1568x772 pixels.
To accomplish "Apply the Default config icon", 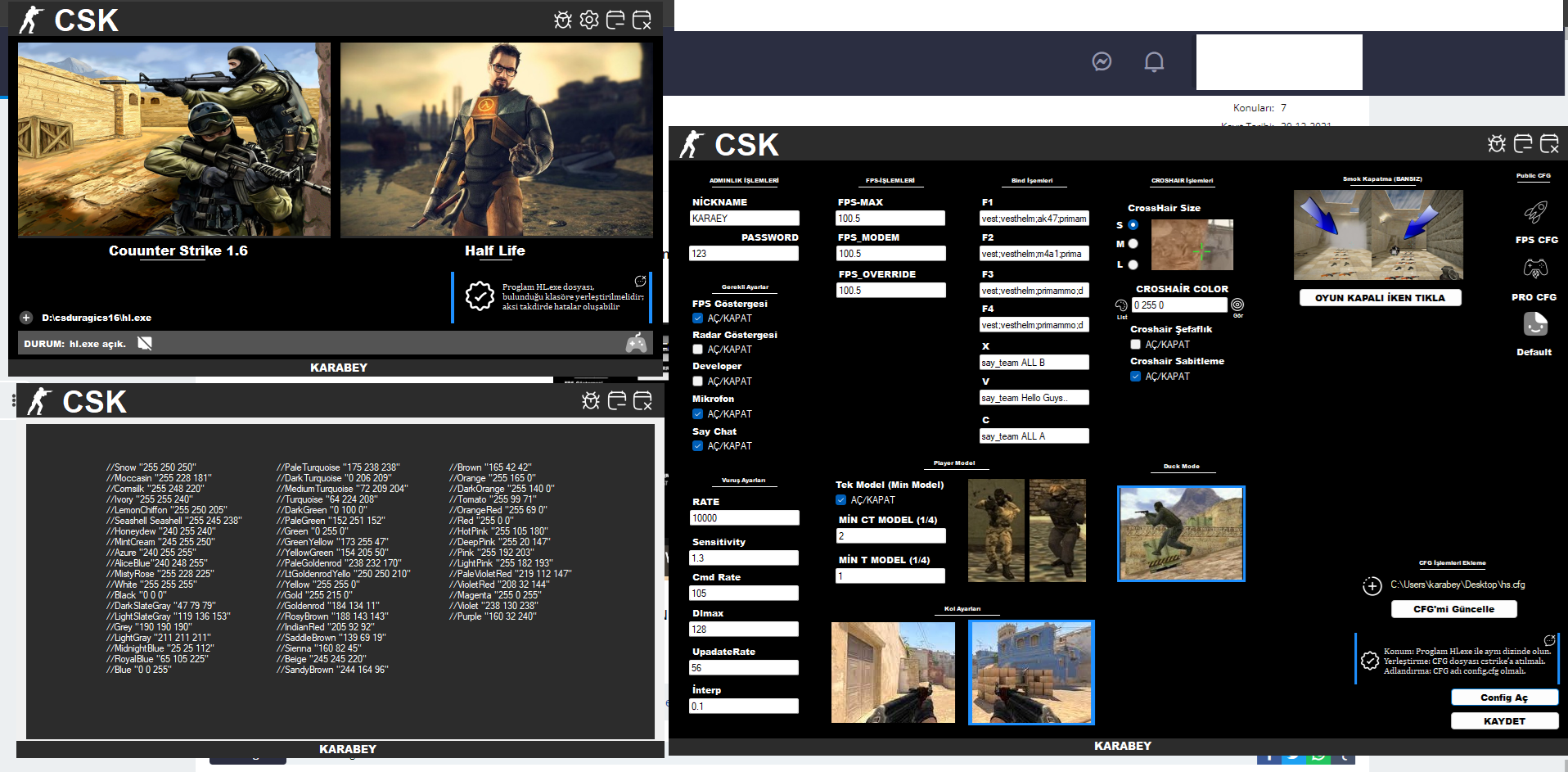I will click(1535, 324).
